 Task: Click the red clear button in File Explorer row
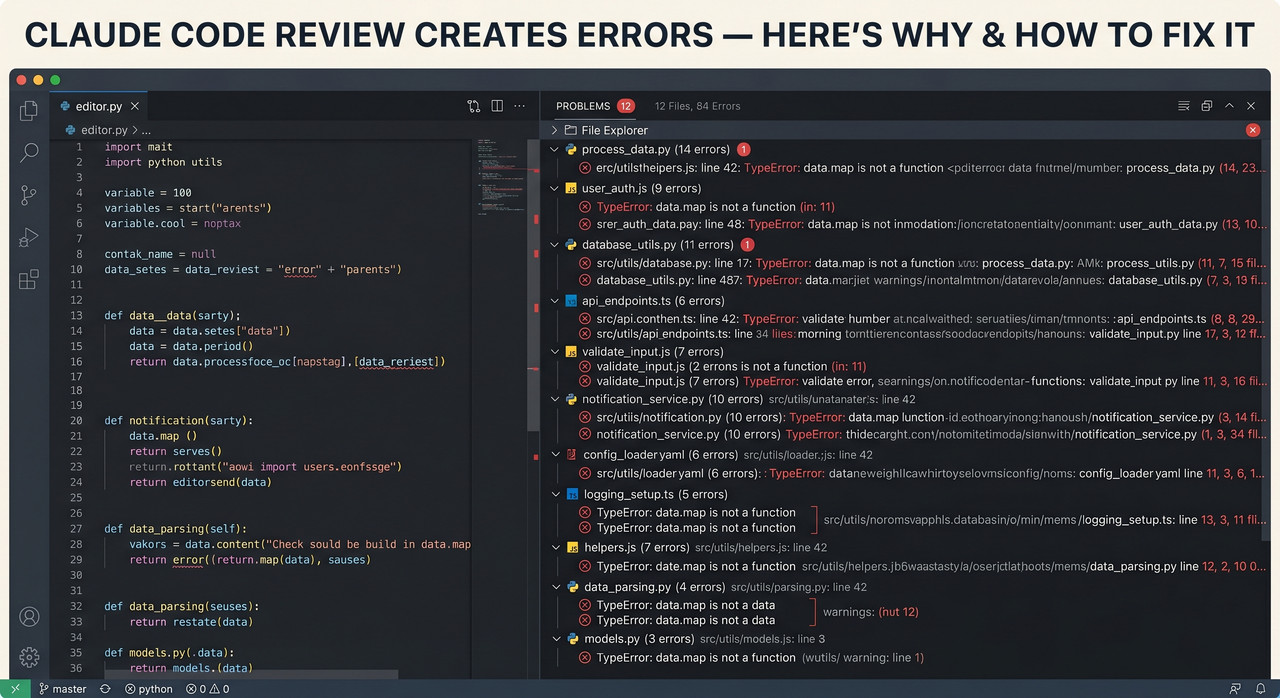click(1253, 130)
